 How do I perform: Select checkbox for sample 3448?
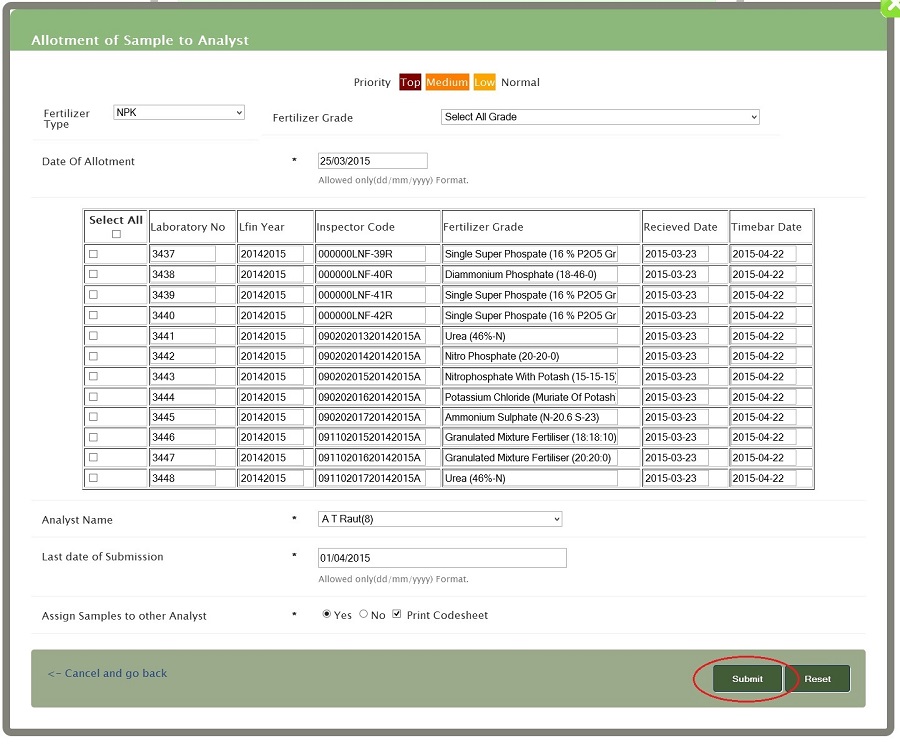click(x=94, y=478)
